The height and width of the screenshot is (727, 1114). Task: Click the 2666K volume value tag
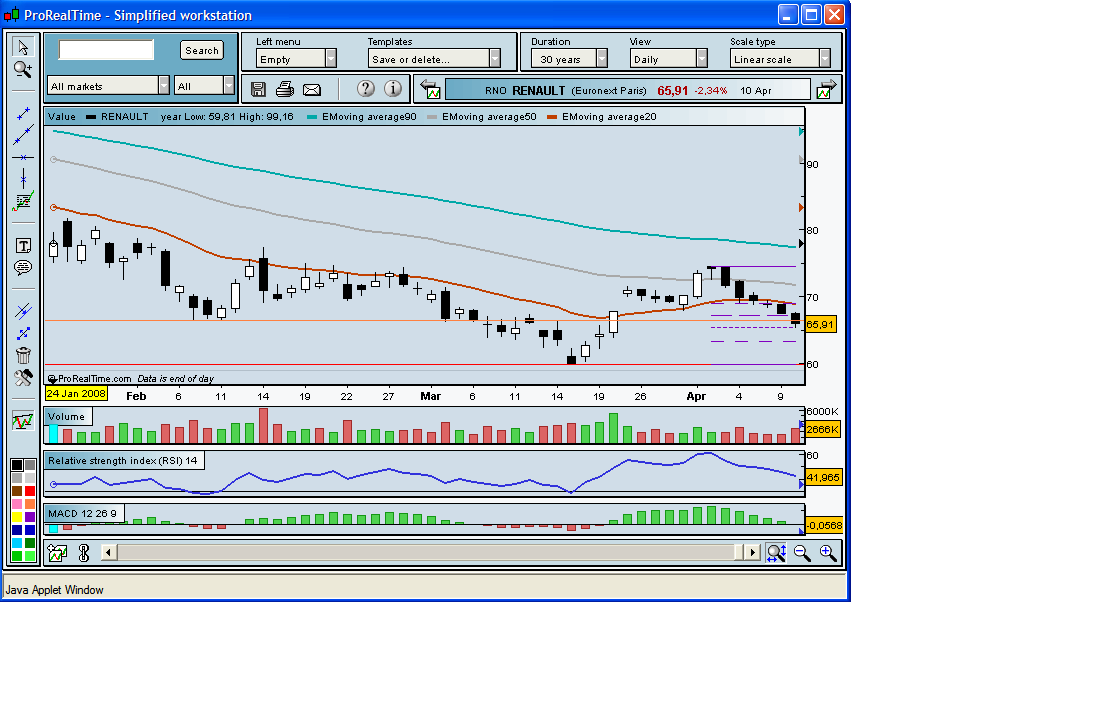[x=823, y=429]
